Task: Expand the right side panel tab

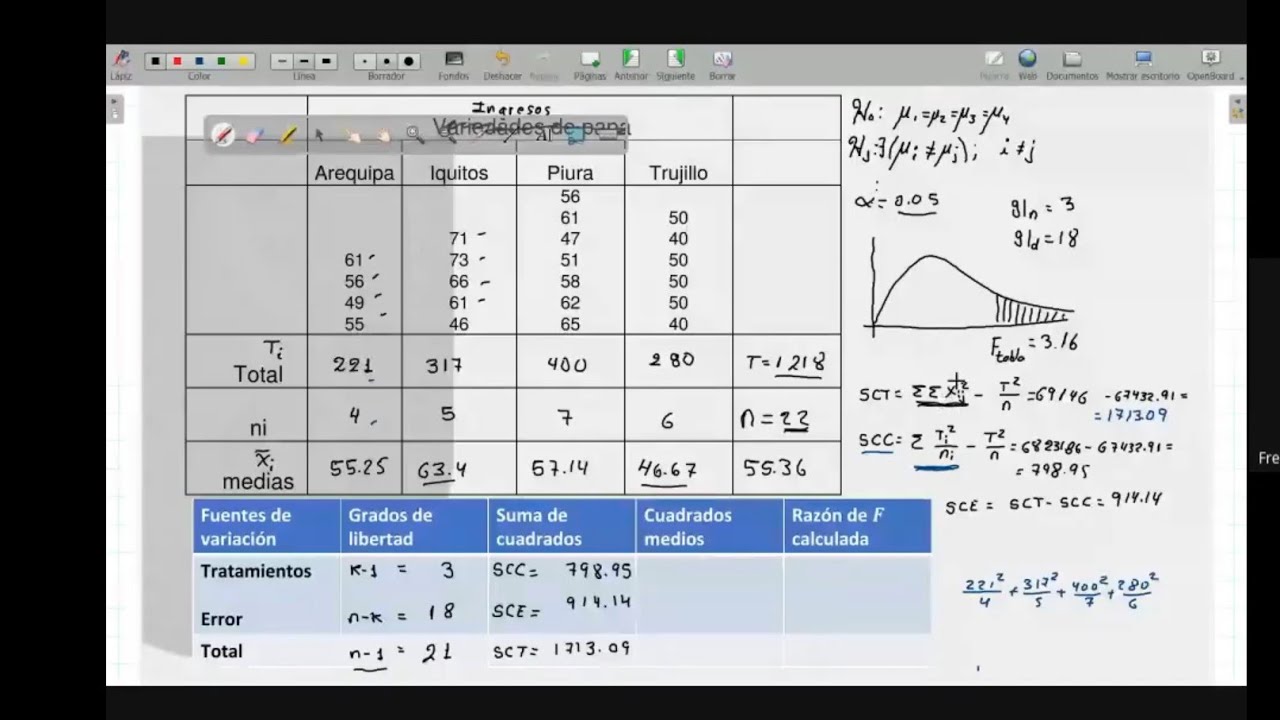Action: (x=1238, y=110)
